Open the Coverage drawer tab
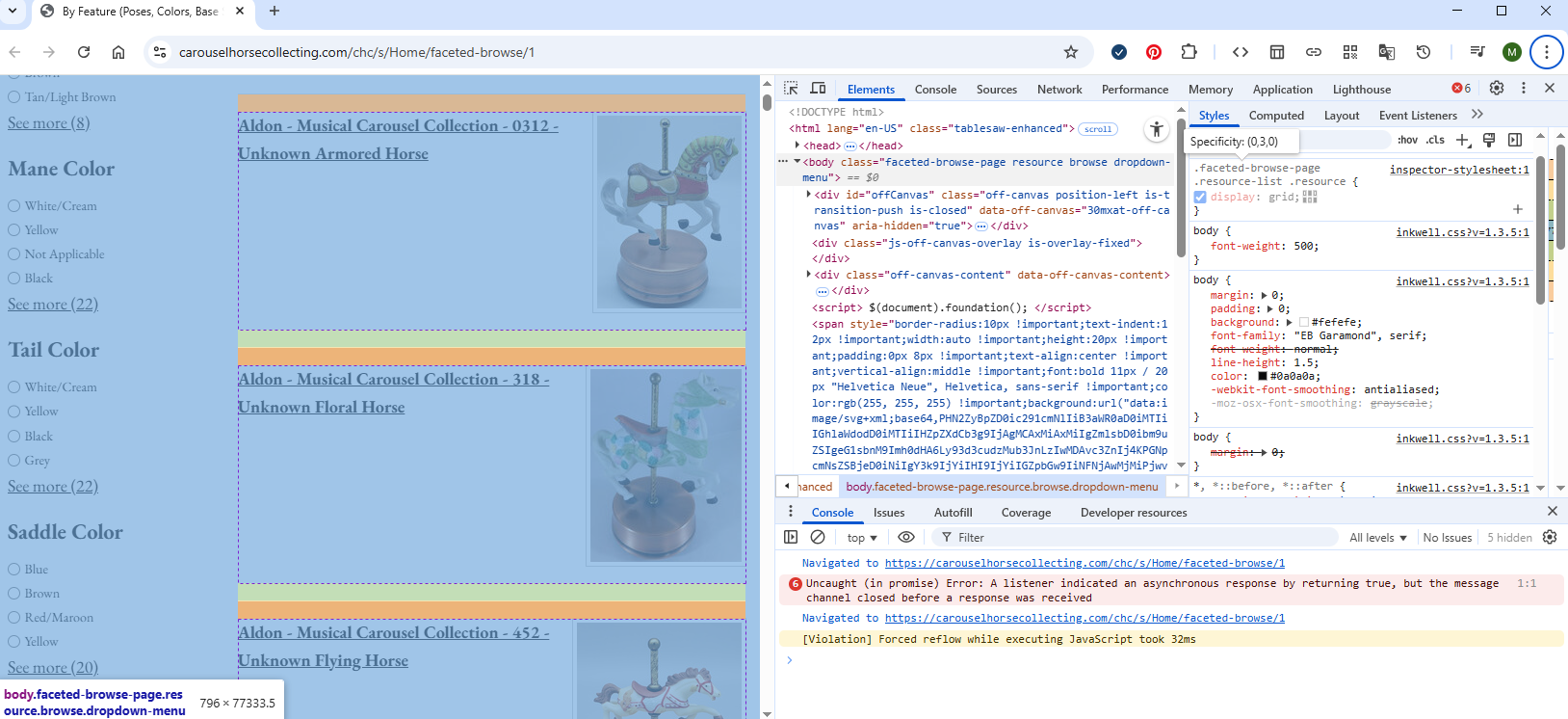Viewport: 1568px width, 719px height. pos(1026,513)
